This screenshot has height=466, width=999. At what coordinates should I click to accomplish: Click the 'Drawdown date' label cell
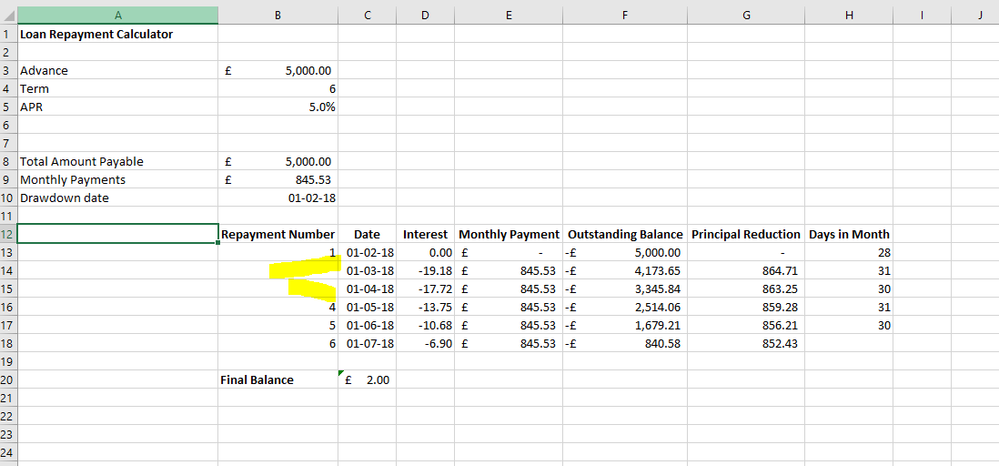coord(118,198)
